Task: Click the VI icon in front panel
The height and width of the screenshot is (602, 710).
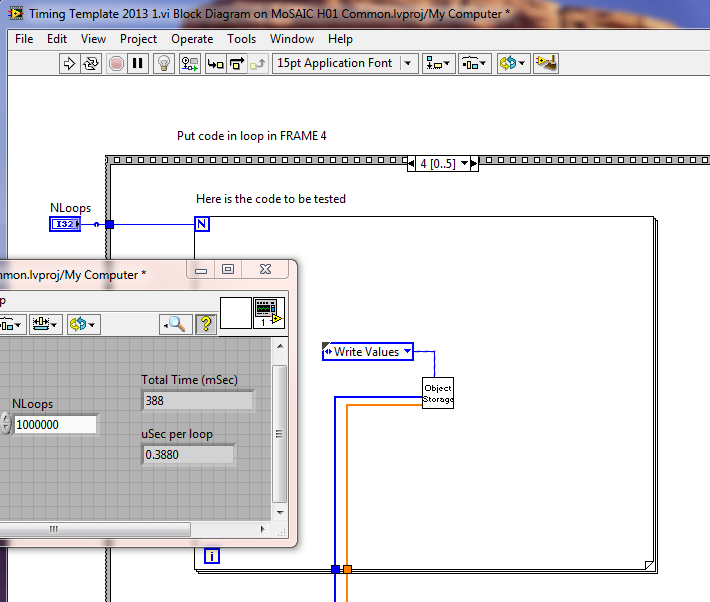Action: click(x=269, y=313)
